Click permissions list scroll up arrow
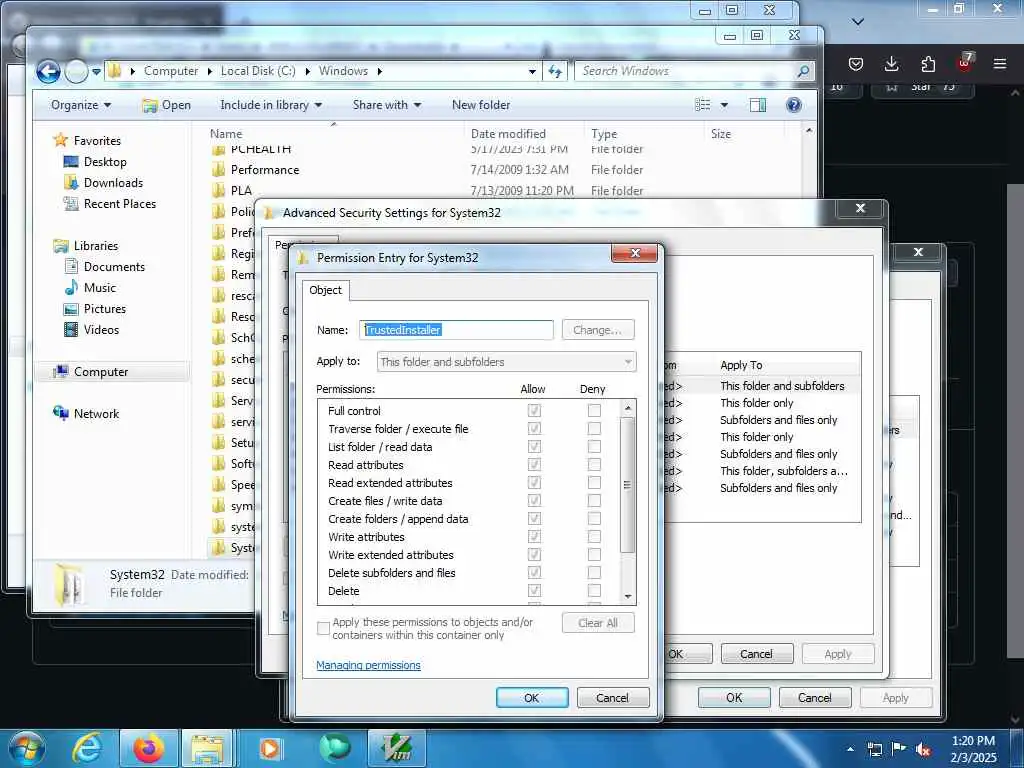The width and height of the screenshot is (1024, 768). (628, 408)
